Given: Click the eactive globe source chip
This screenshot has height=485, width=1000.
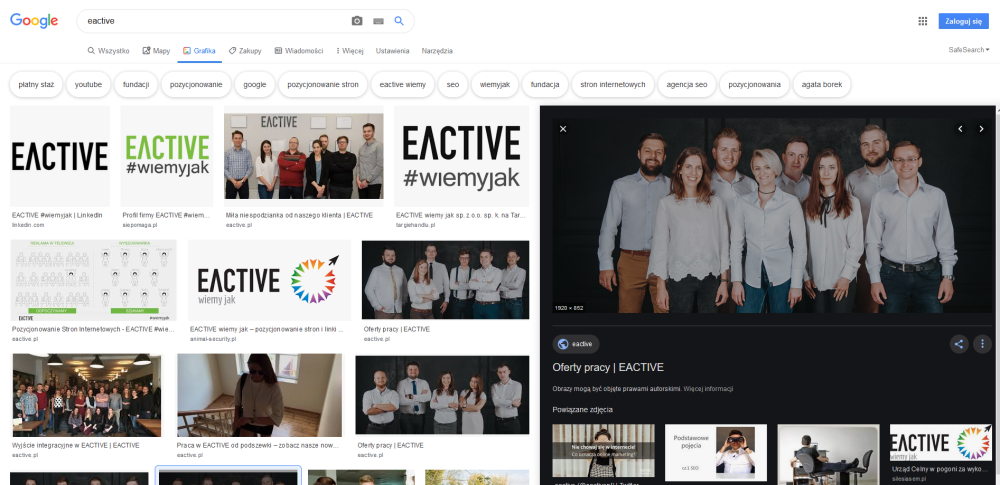Looking at the screenshot, I should coord(576,344).
